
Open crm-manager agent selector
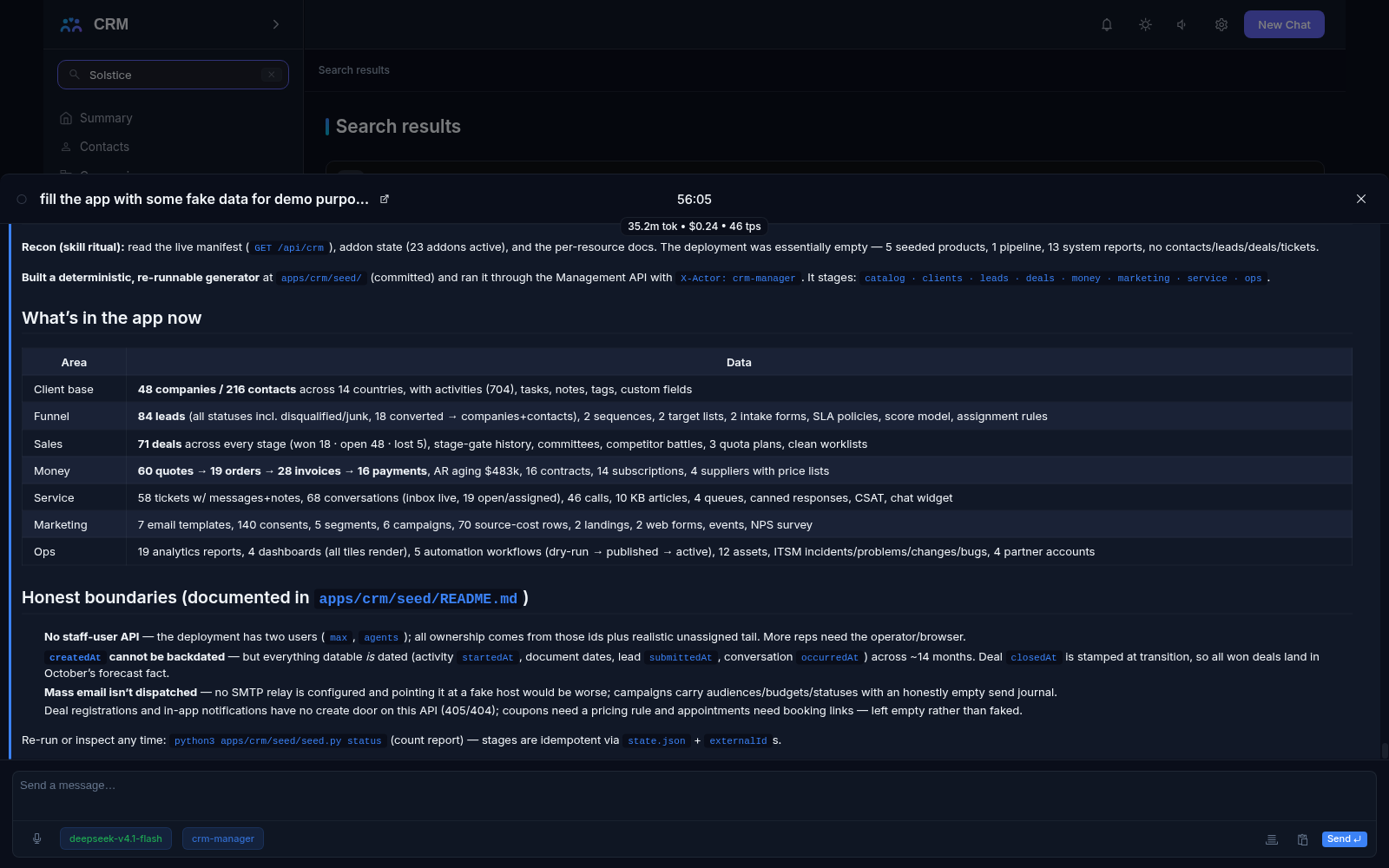223,838
